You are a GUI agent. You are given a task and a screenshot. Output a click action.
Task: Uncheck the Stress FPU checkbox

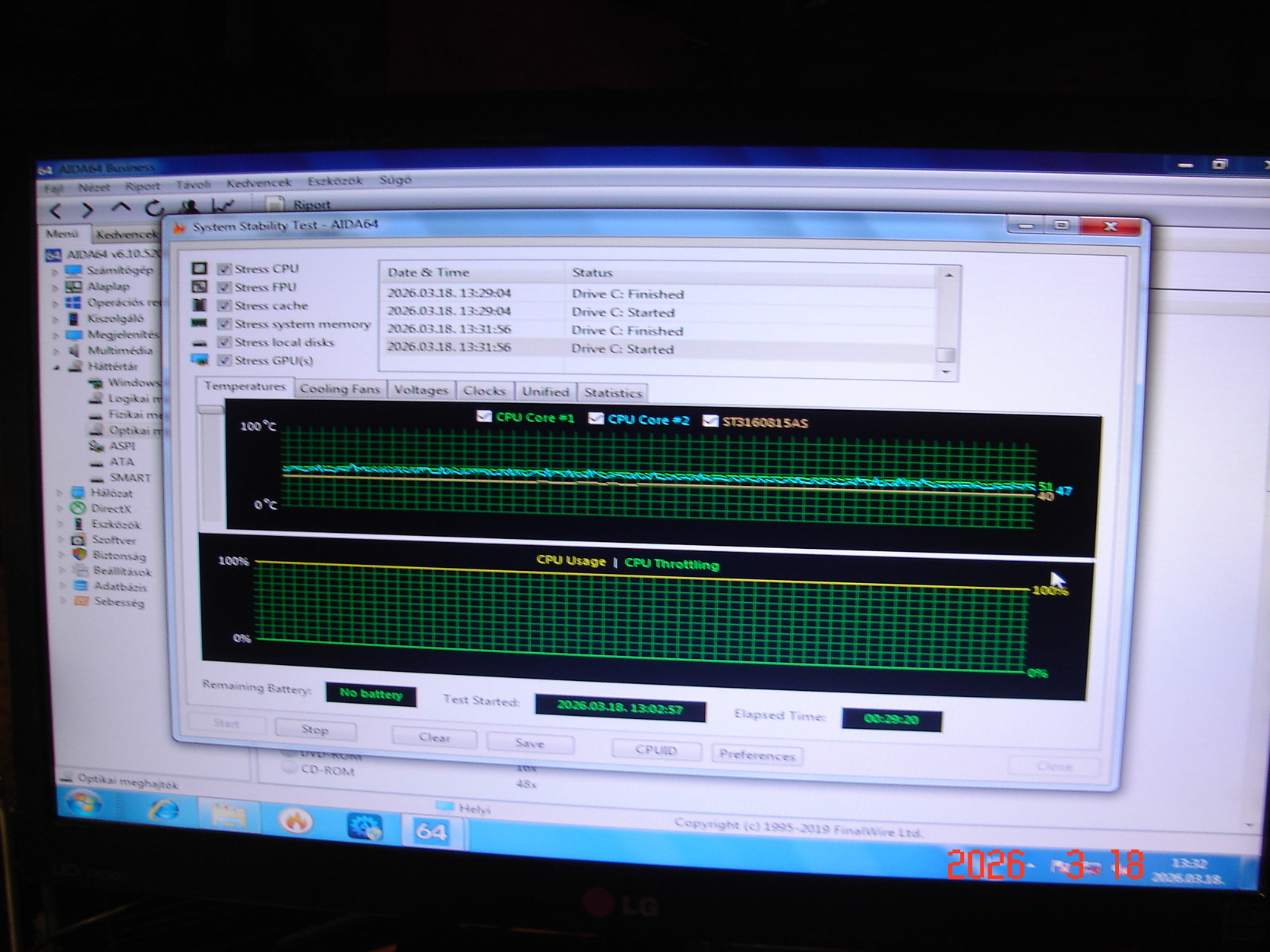[224, 287]
